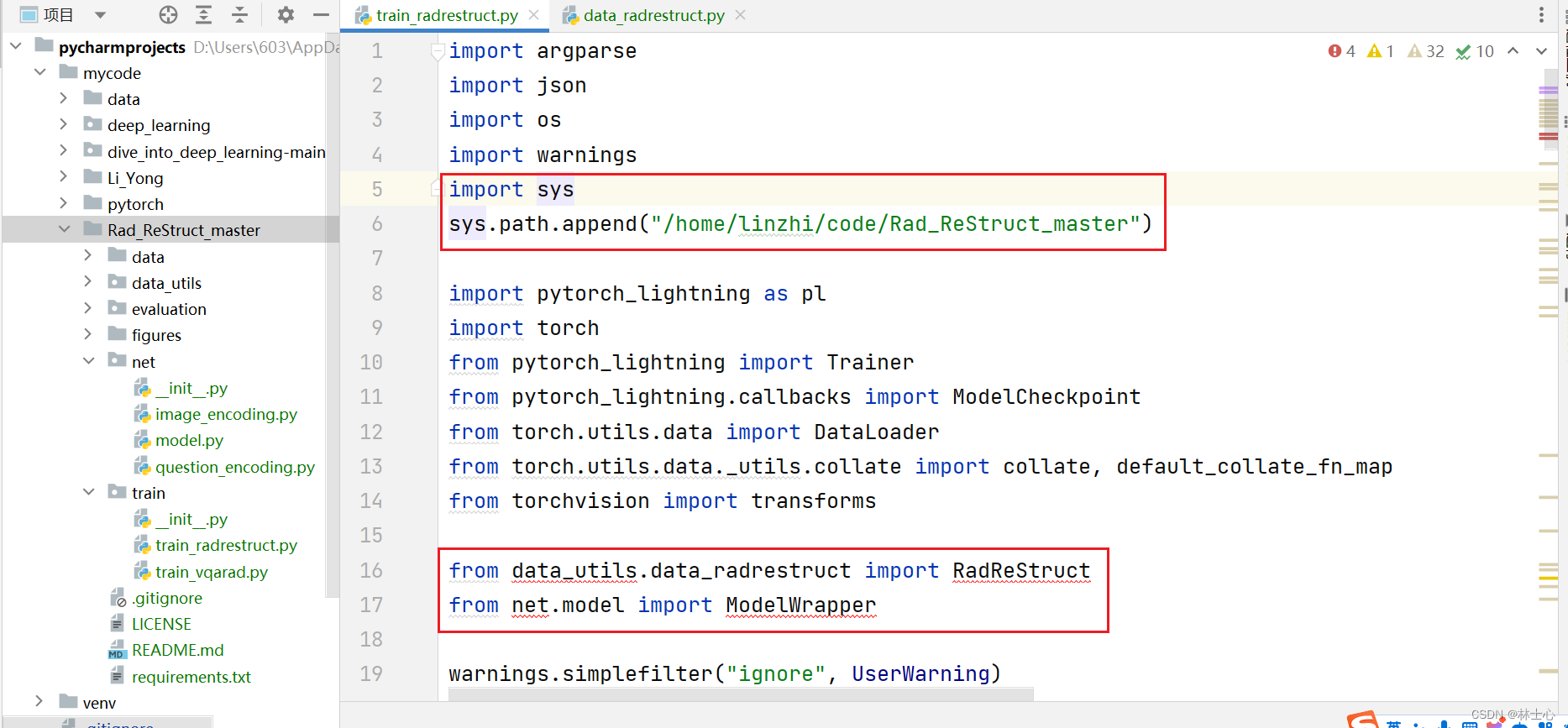Expand the data_utils folder

pos(88,282)
